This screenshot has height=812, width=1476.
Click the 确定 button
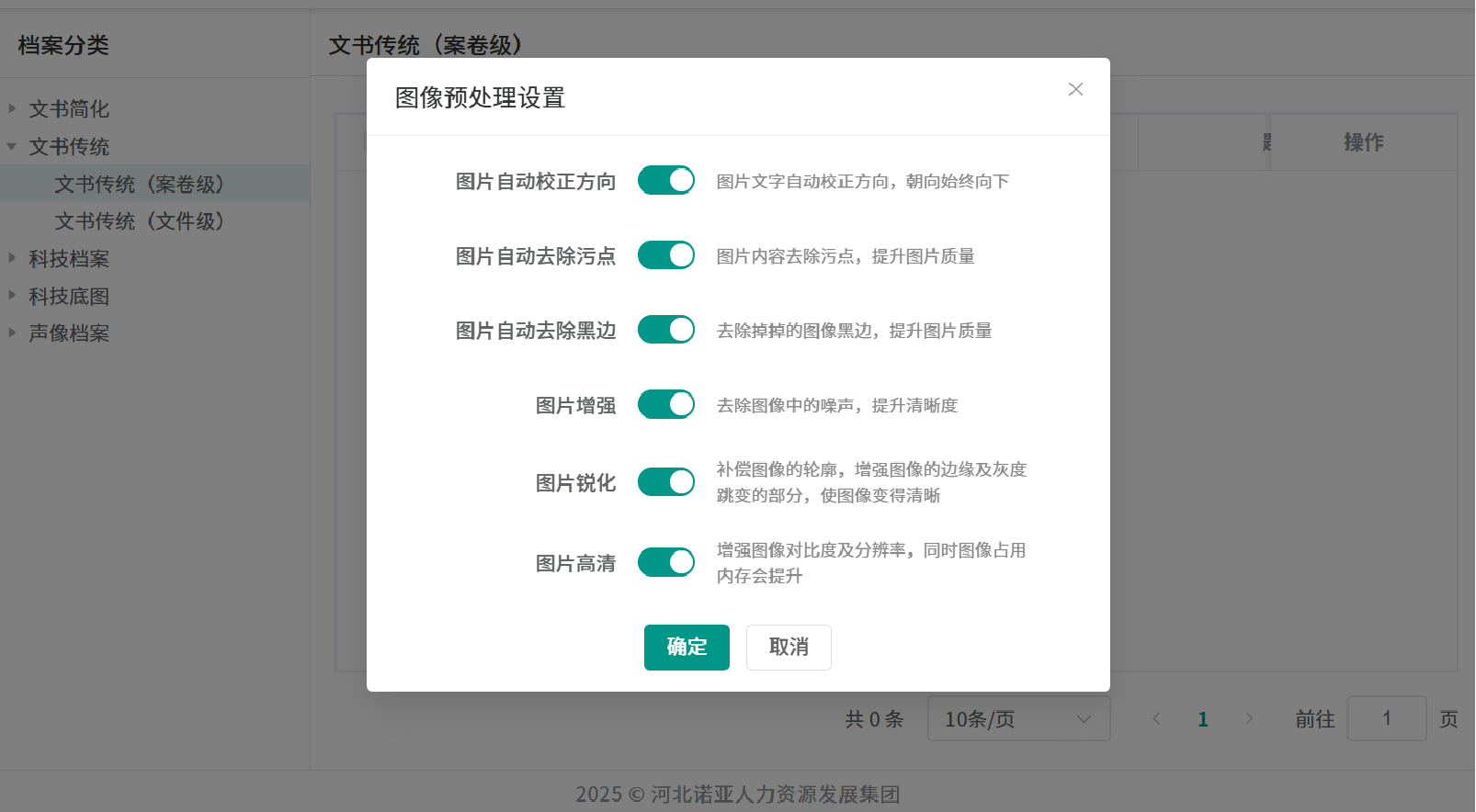point(686,648)
